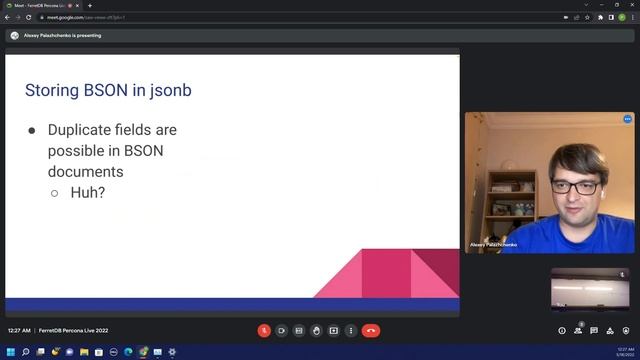The image size is (640, 360).
Task: Open the chat with everyone panel
Action: pos(594,331)
